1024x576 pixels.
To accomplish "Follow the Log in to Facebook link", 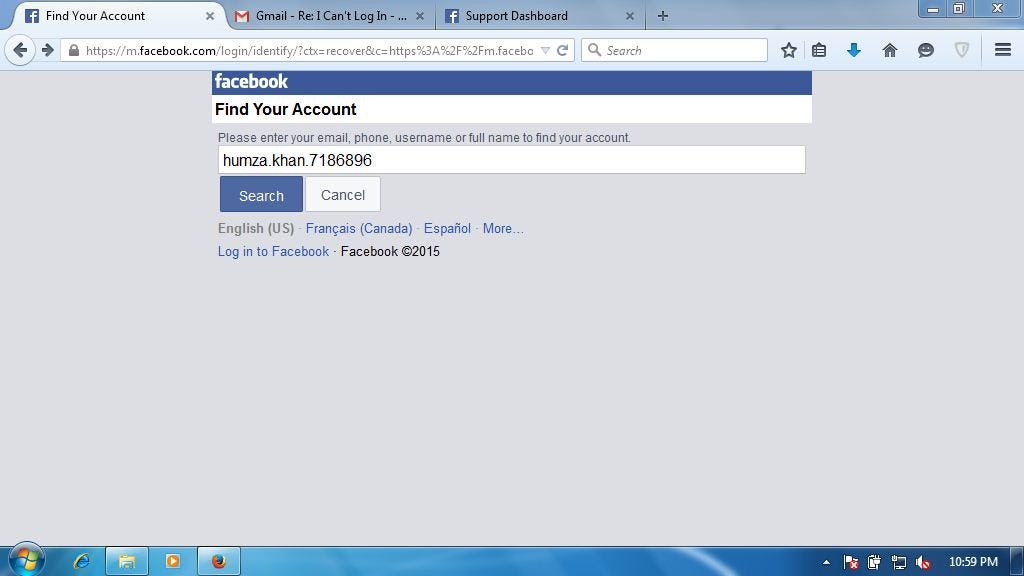I will tap(274, 251).
